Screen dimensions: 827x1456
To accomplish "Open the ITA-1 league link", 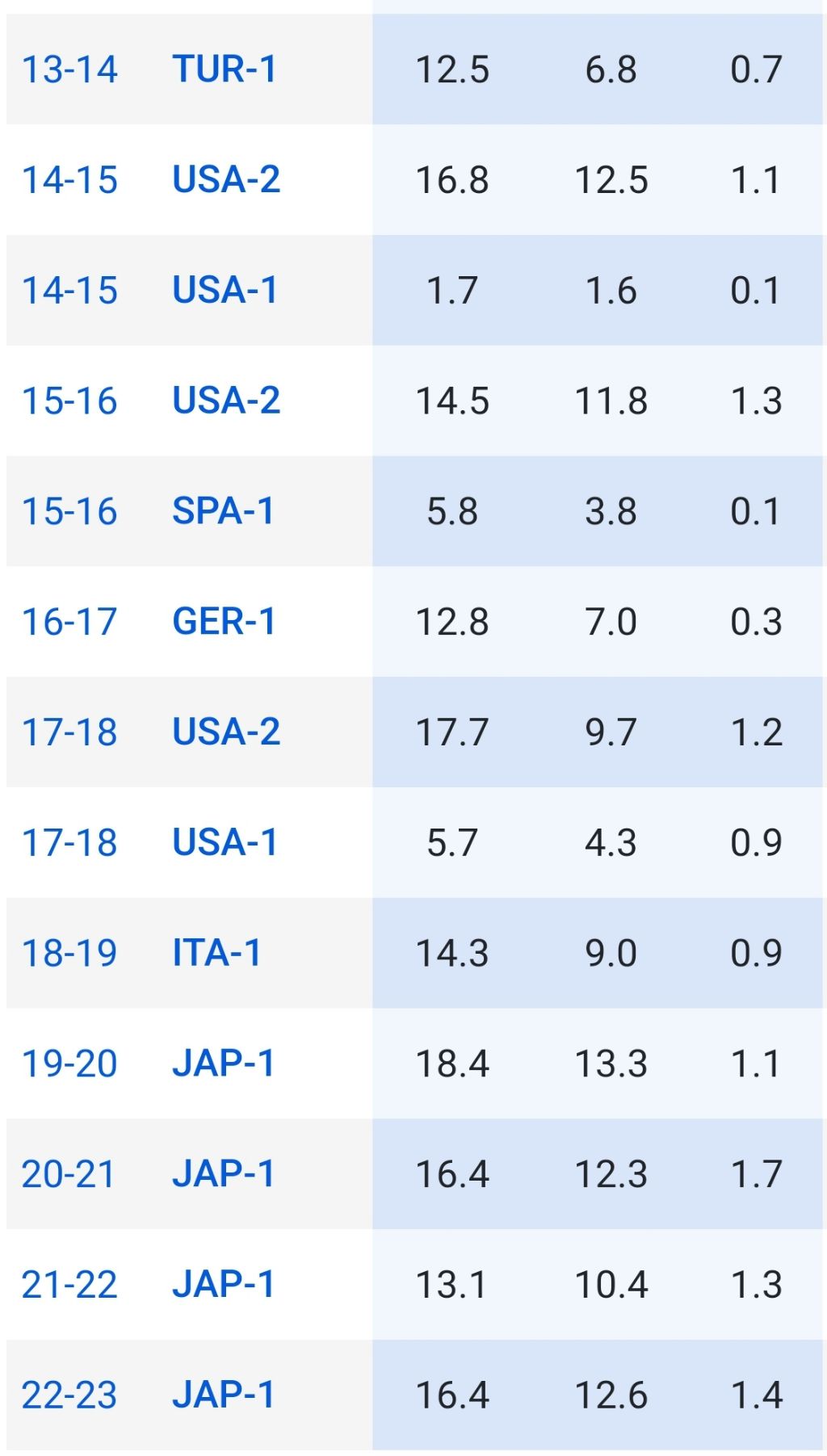I will (x=217, y=954).
